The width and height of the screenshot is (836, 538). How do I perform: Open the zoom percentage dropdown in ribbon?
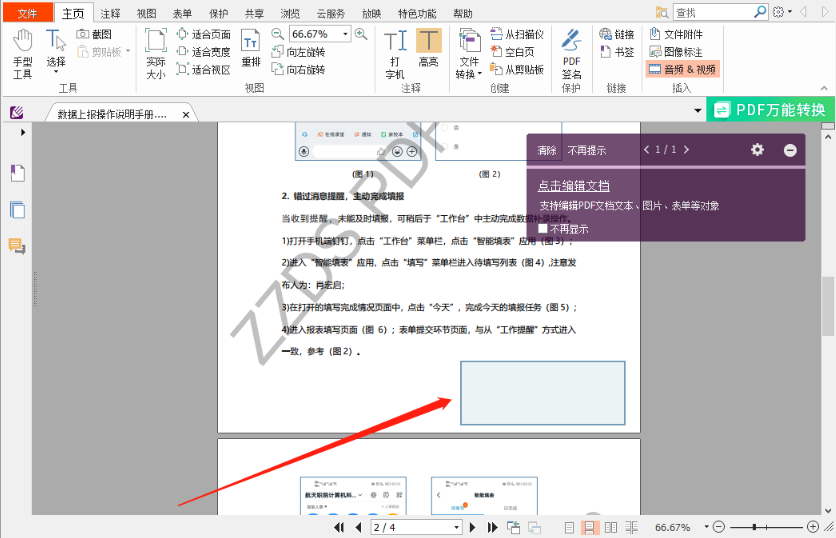[x=345, y=34]
